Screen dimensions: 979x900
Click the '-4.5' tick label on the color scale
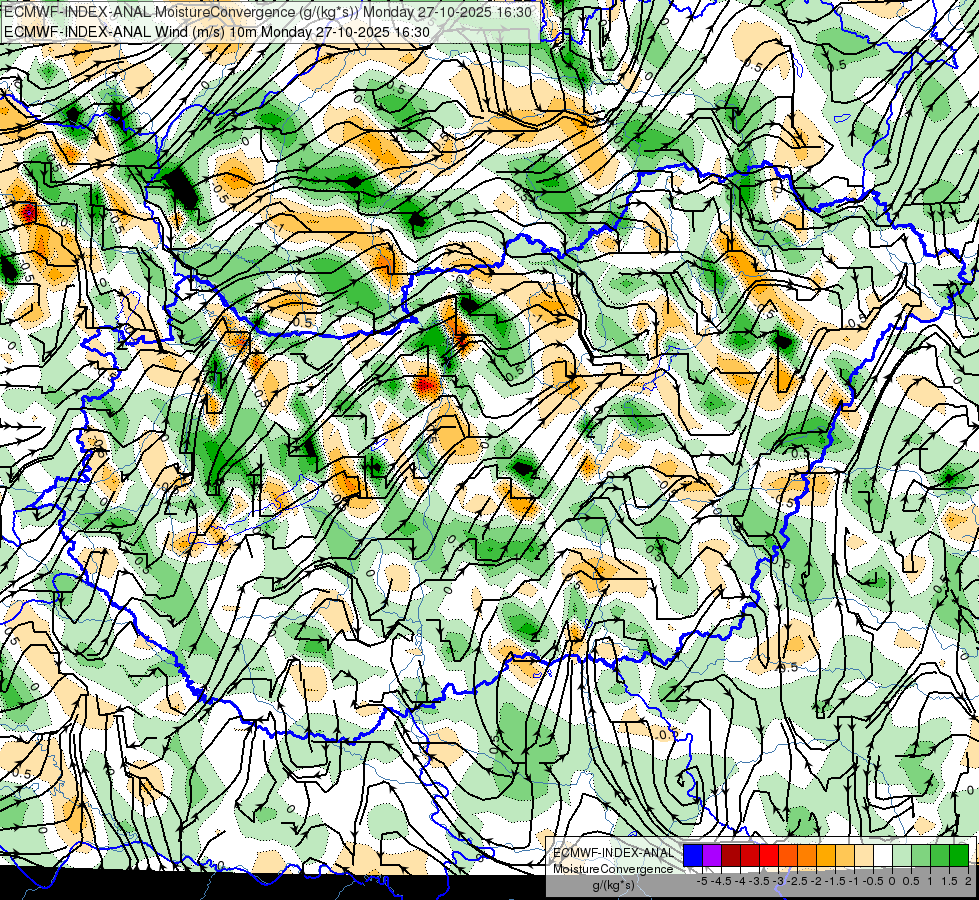click(x=722, y=881)
